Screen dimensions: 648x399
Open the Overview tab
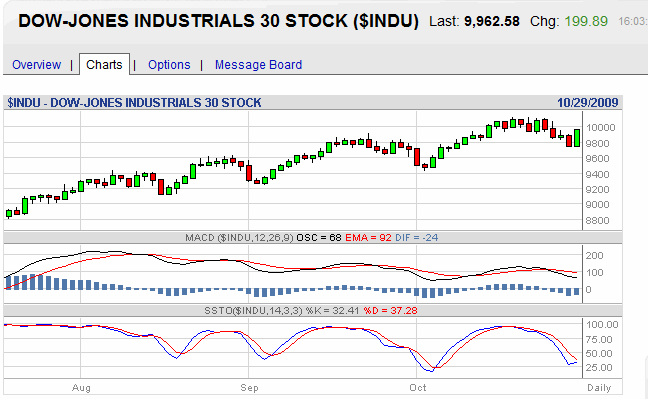(x=36, y=65)
